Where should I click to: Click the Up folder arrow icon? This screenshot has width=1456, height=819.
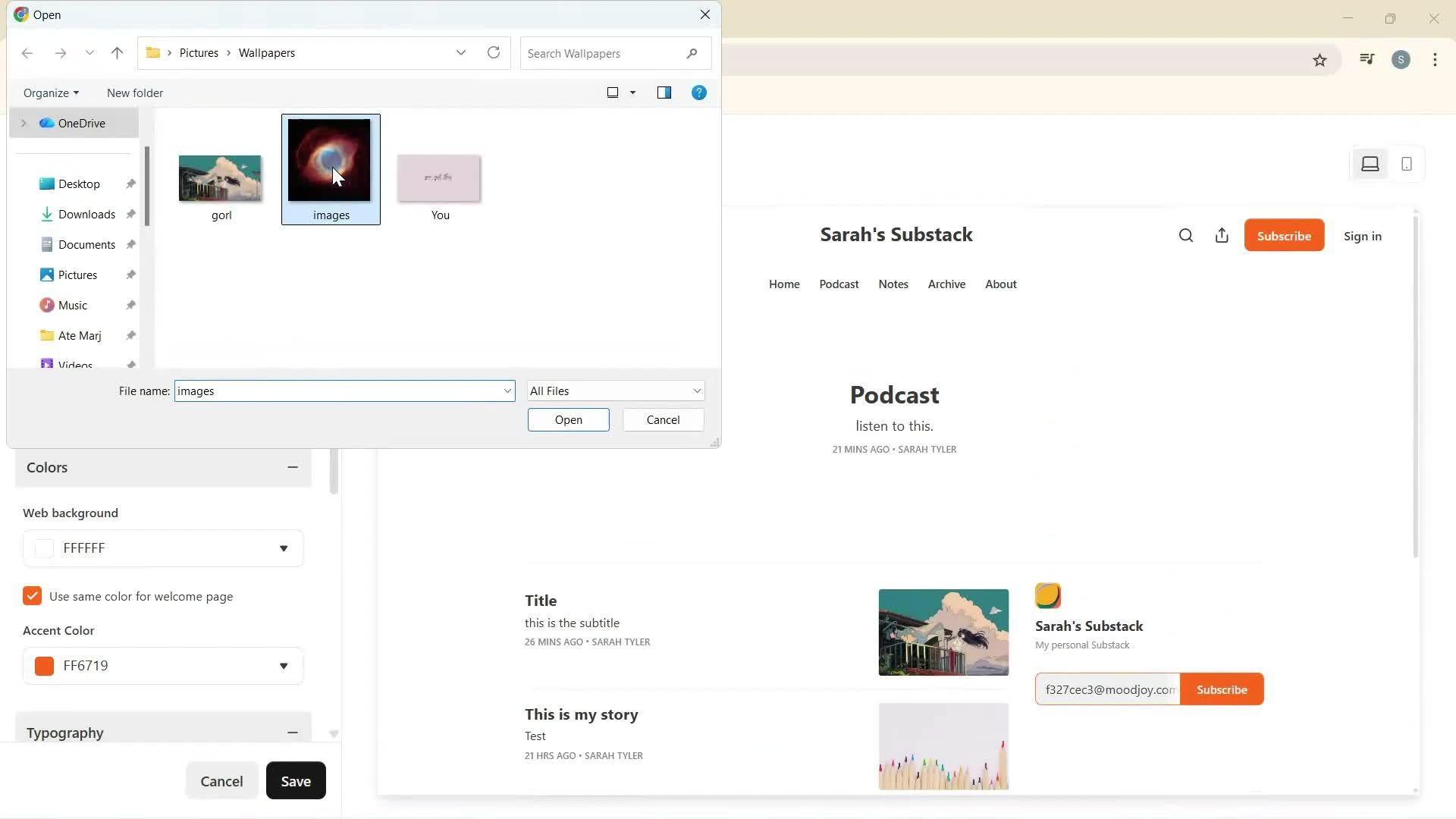tap(117, 53)
